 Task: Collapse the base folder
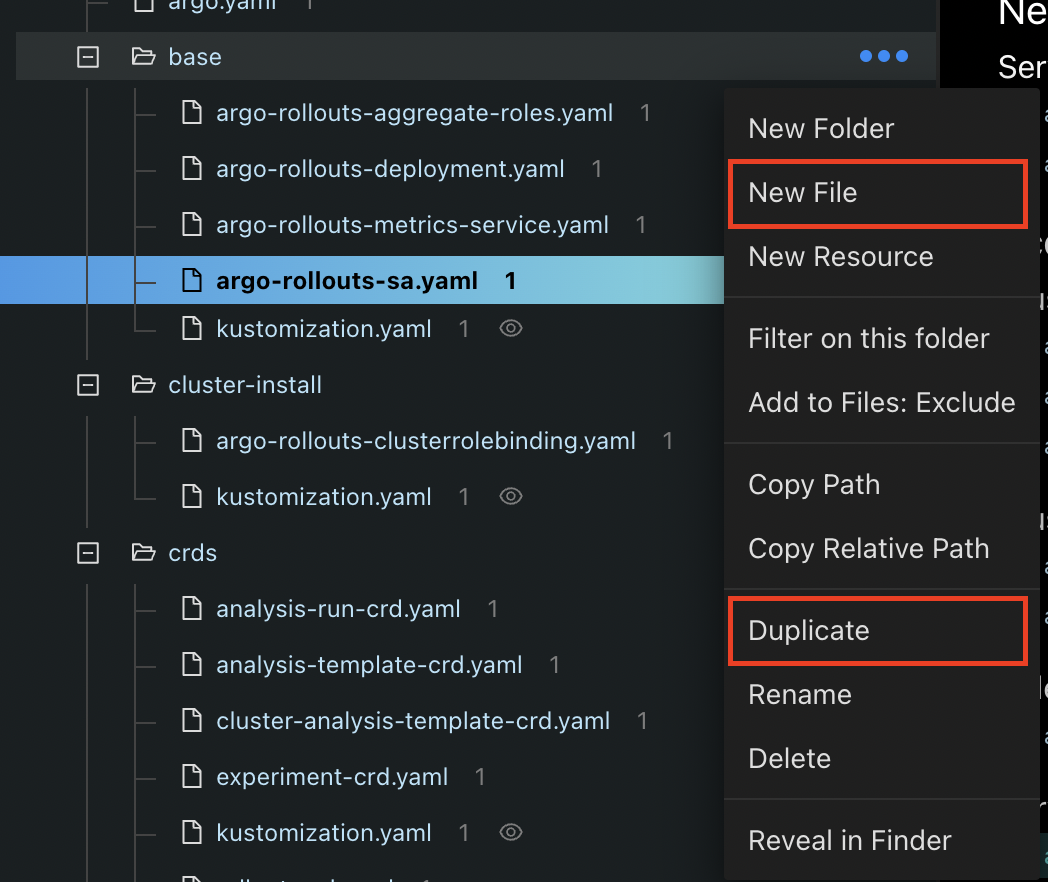[88, 57]
